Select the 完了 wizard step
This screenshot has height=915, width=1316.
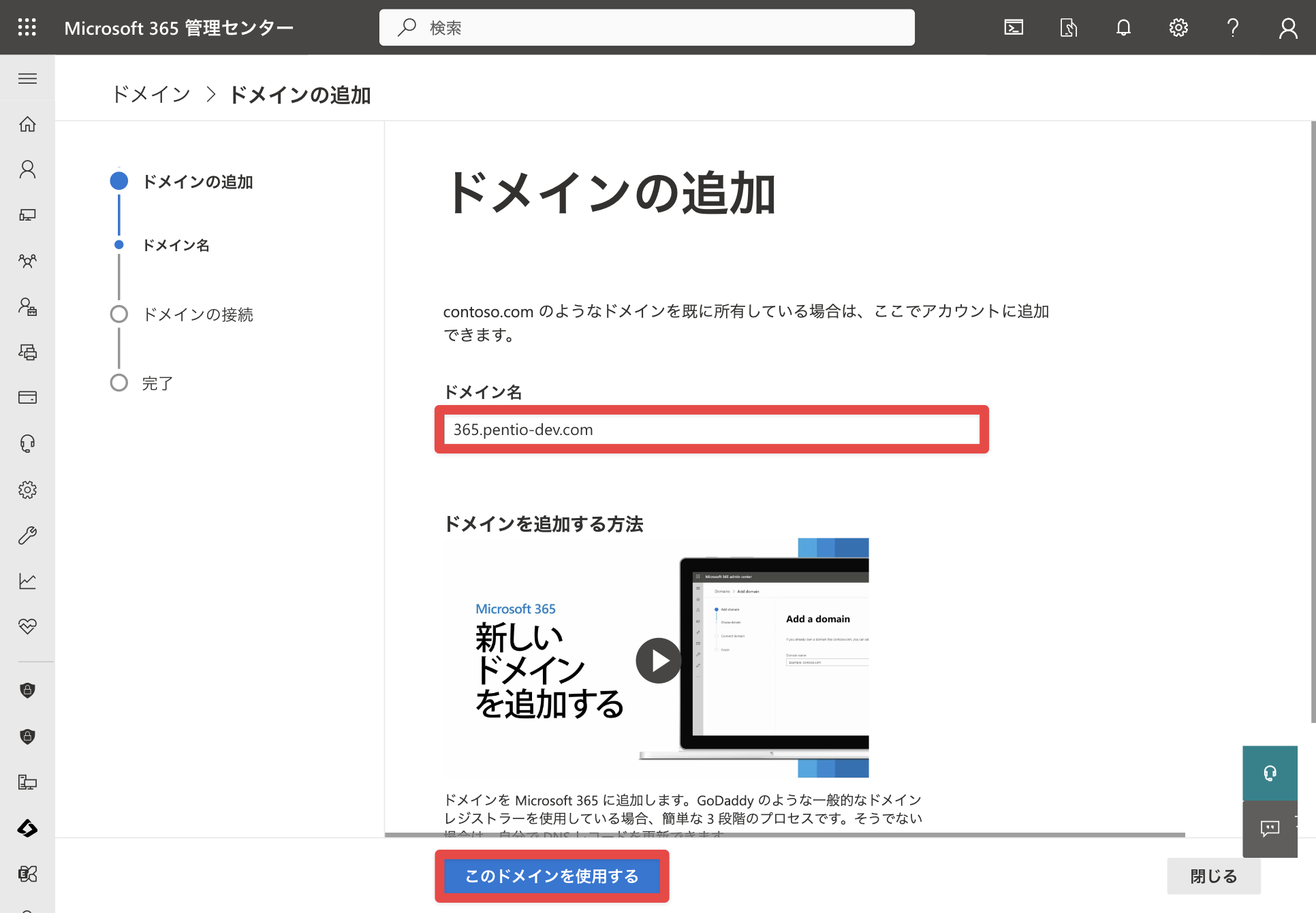(157, 383)
